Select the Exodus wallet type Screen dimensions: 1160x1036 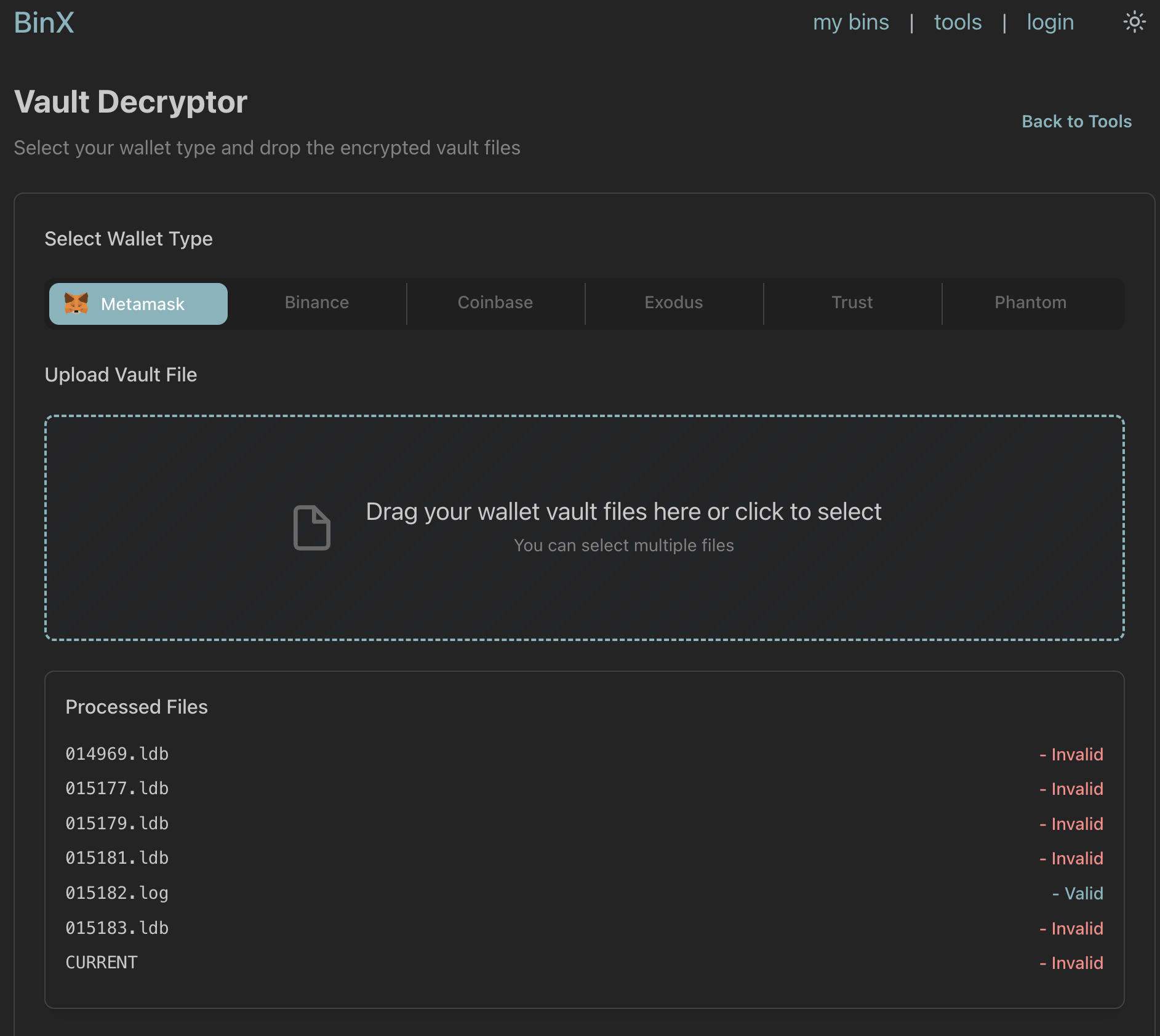[674, 303]
